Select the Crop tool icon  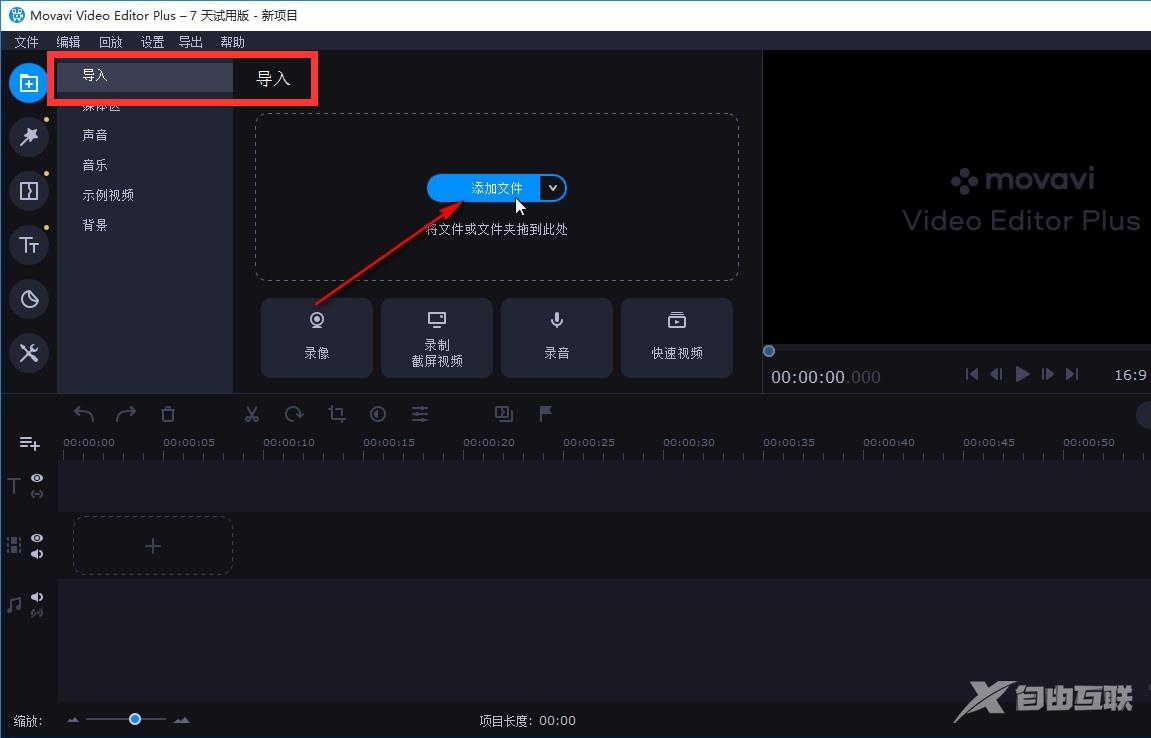(x=336, y=414)
